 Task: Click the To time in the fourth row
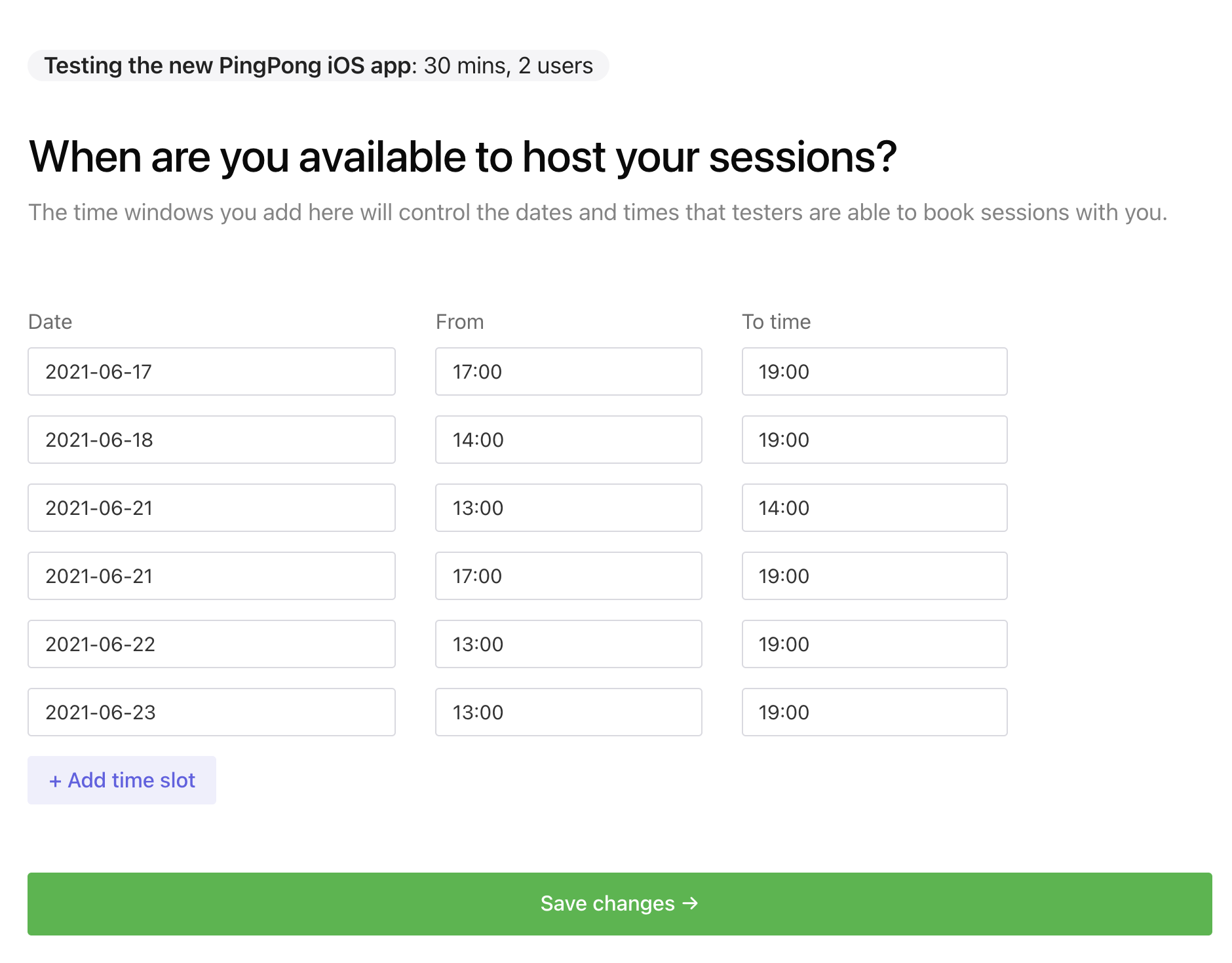click(875, 576)
